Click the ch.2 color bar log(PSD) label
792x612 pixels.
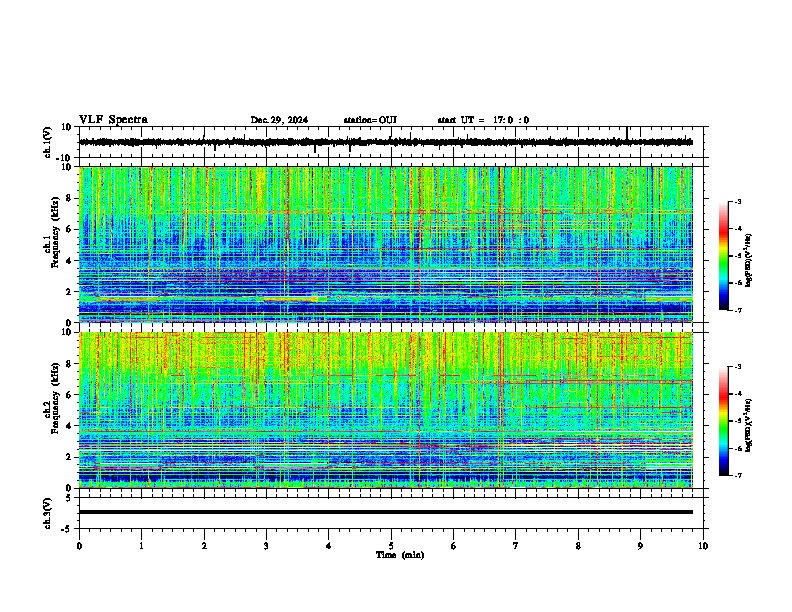[x=749, y=425]
